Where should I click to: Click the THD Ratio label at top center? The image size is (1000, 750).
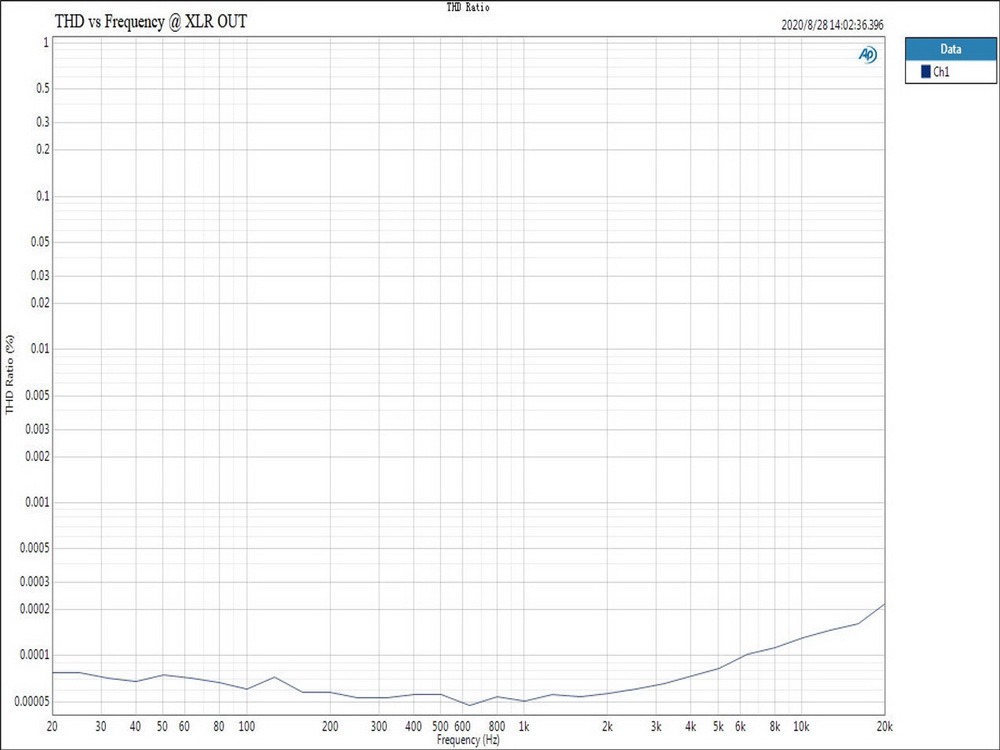pos(466,7)
